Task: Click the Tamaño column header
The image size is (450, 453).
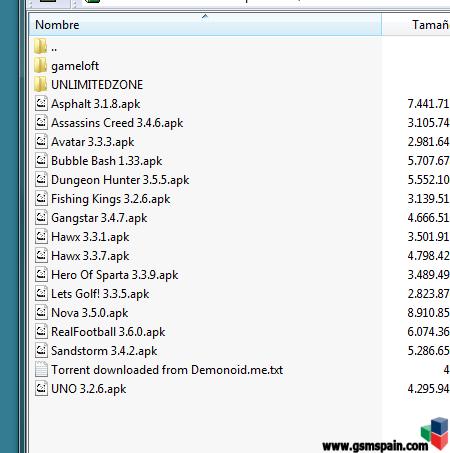Action: [x=416, y=24]
